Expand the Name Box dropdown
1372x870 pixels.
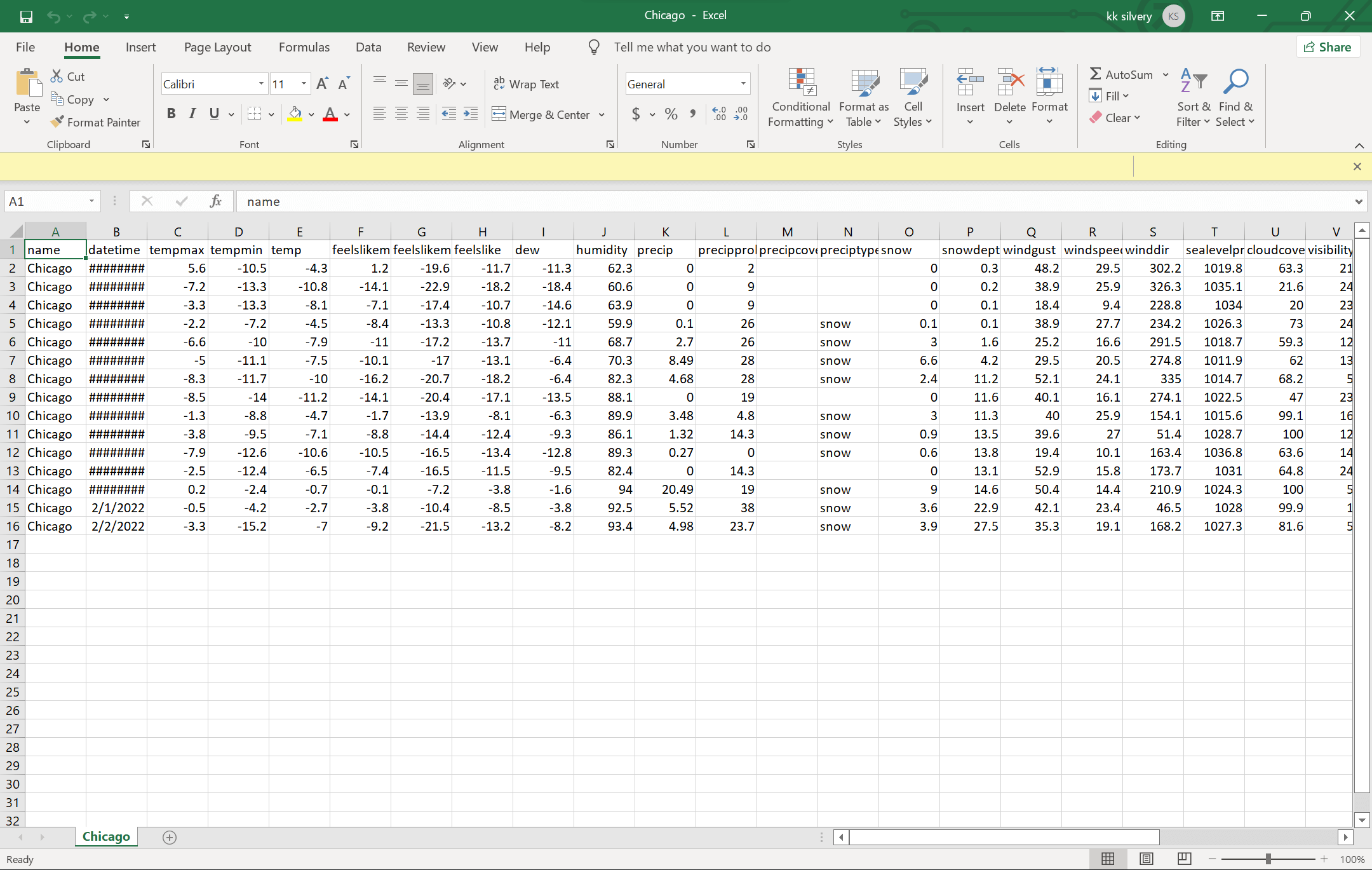[91, 201]
